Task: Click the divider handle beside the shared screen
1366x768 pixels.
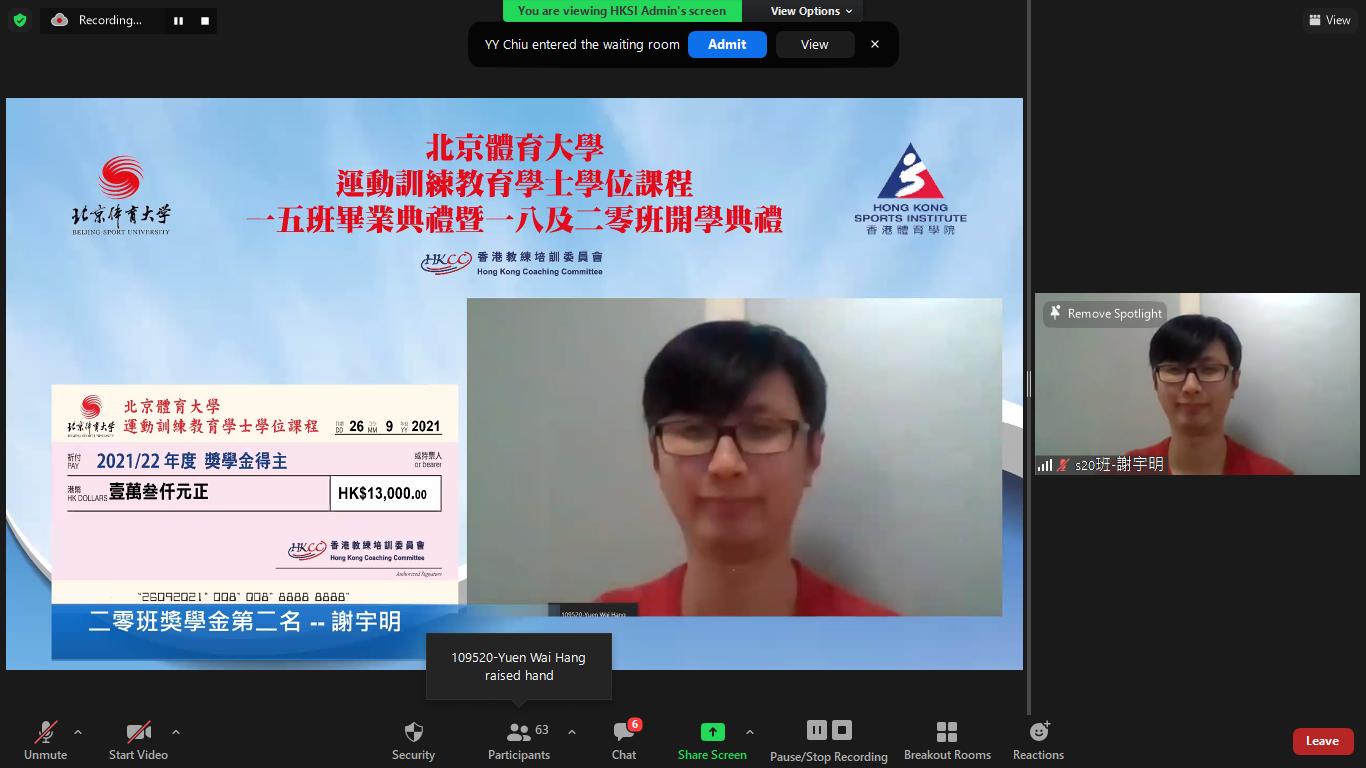Action: [x=1028, y=383]
